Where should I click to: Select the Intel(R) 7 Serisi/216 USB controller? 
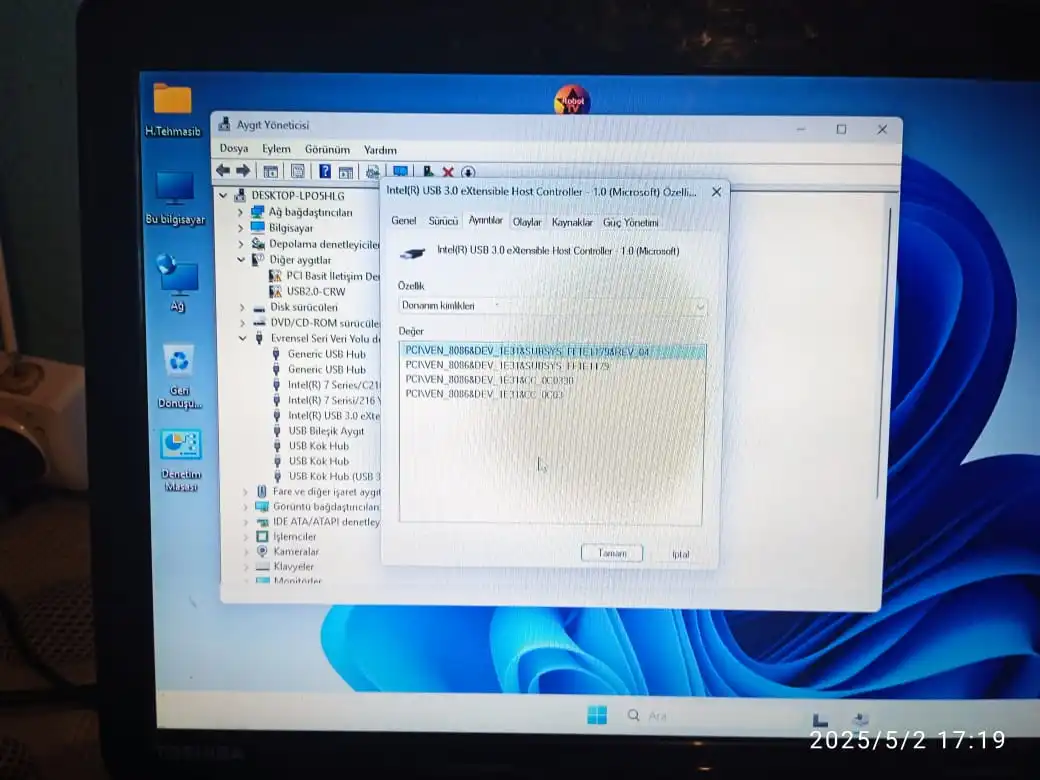(x=326, y=400)
